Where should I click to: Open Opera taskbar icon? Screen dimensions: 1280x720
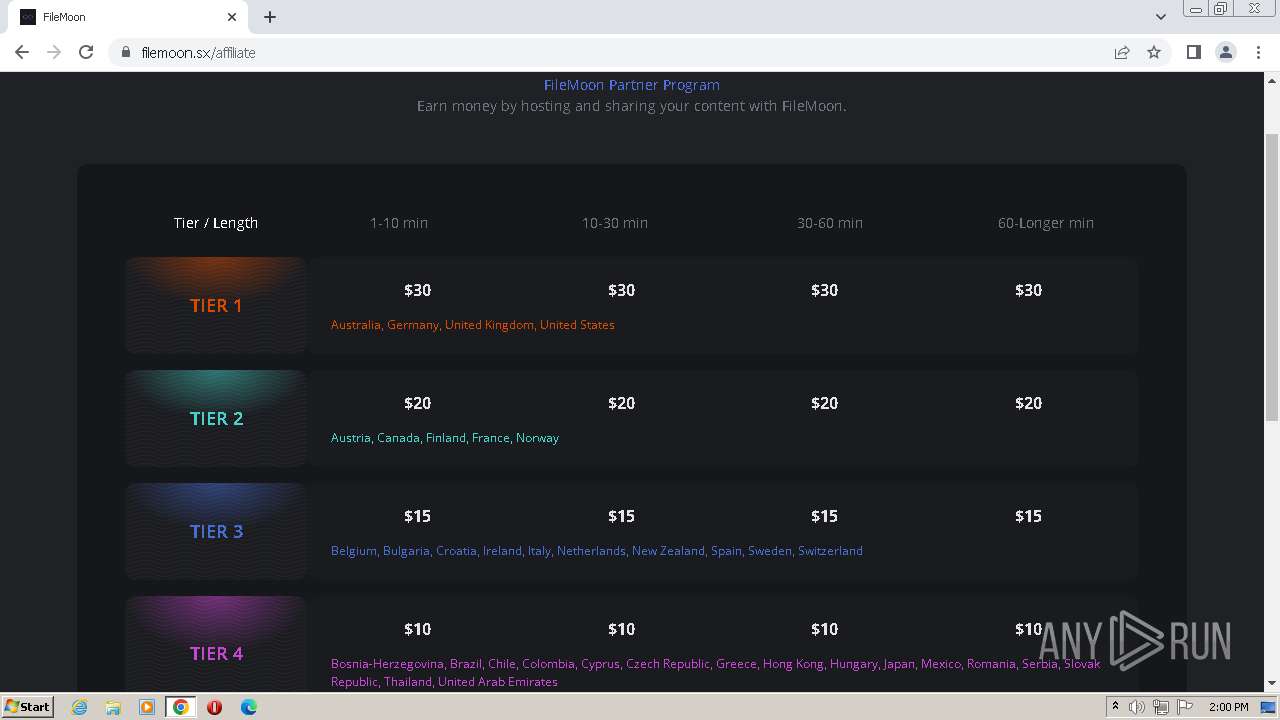coord(214,707)
